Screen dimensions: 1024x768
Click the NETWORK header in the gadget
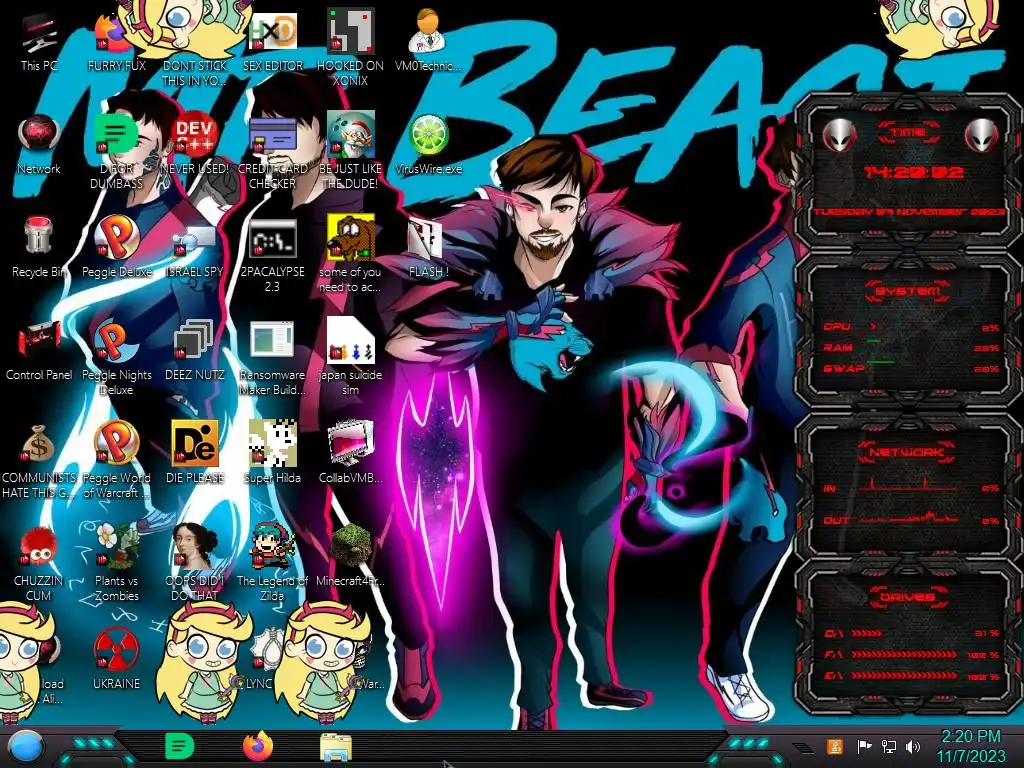(x=908, y=452)
